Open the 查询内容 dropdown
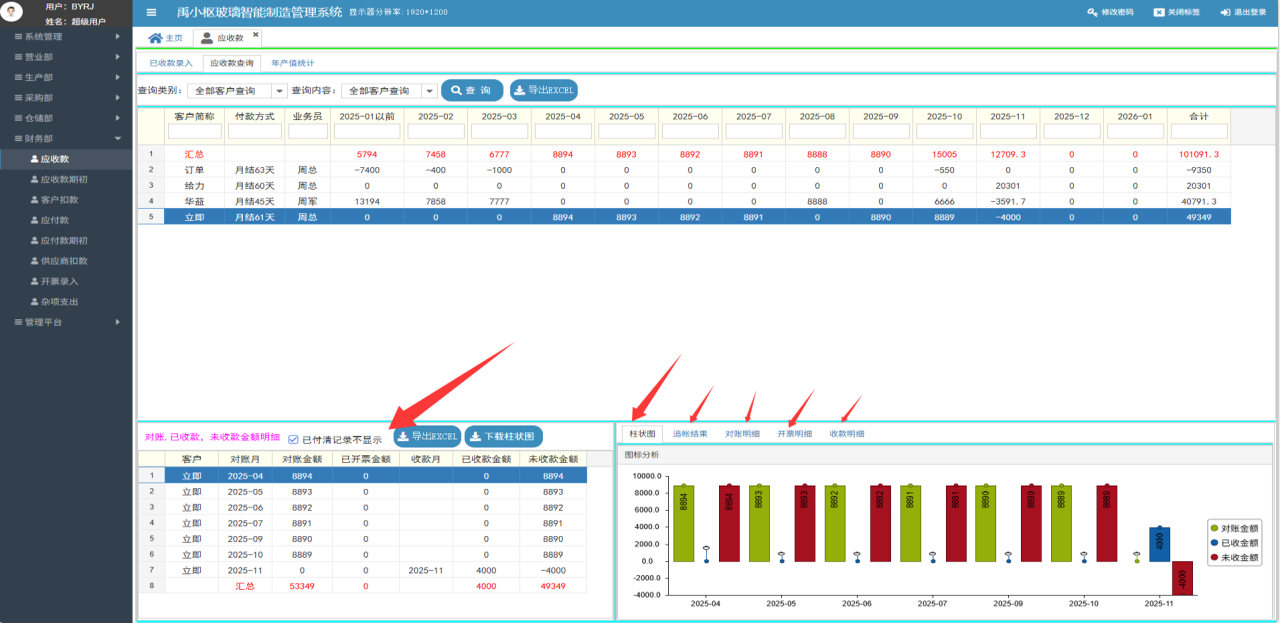This screenshot has width=1280, height=623. click(429, 91)
